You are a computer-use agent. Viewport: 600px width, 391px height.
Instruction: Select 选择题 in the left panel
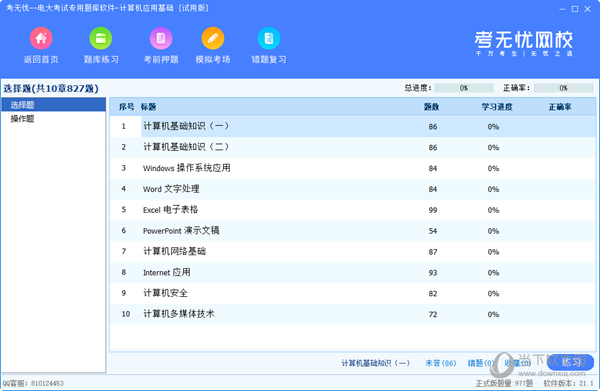tap(54, 104)
